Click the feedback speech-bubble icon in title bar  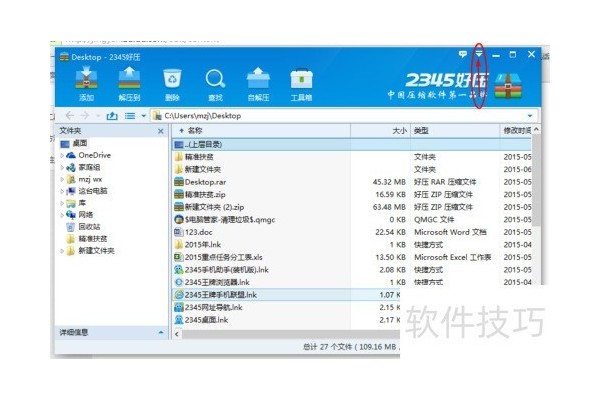(x=463, y=54)
